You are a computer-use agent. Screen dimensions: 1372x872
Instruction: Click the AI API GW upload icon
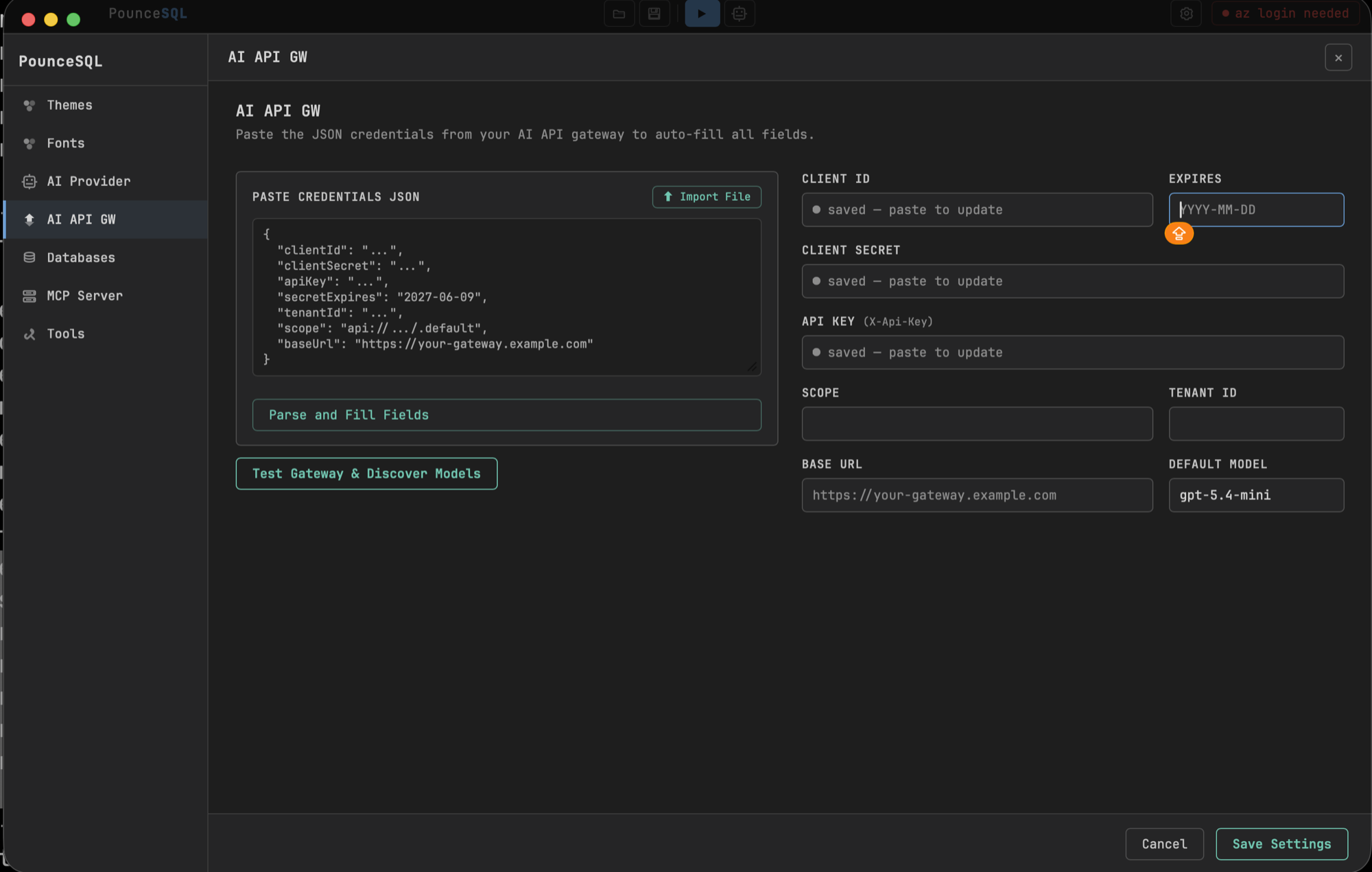click(x=29, y=220)
